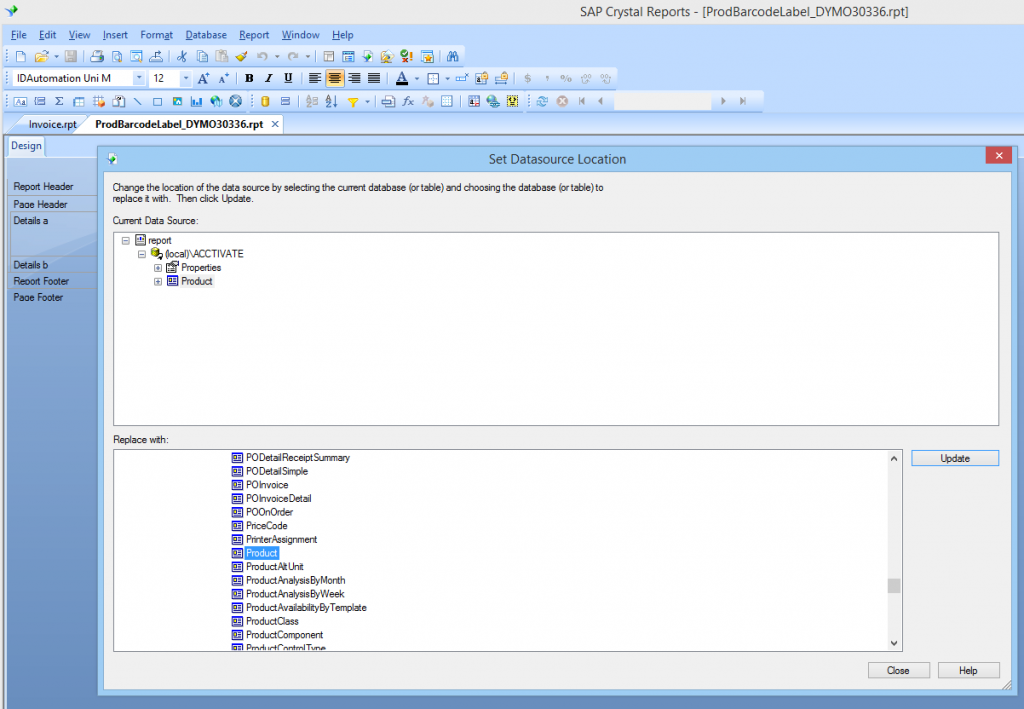The image size is (1024, 709).
Task: Open the Formula Workshop fx icon
Action: click(408, 101)
